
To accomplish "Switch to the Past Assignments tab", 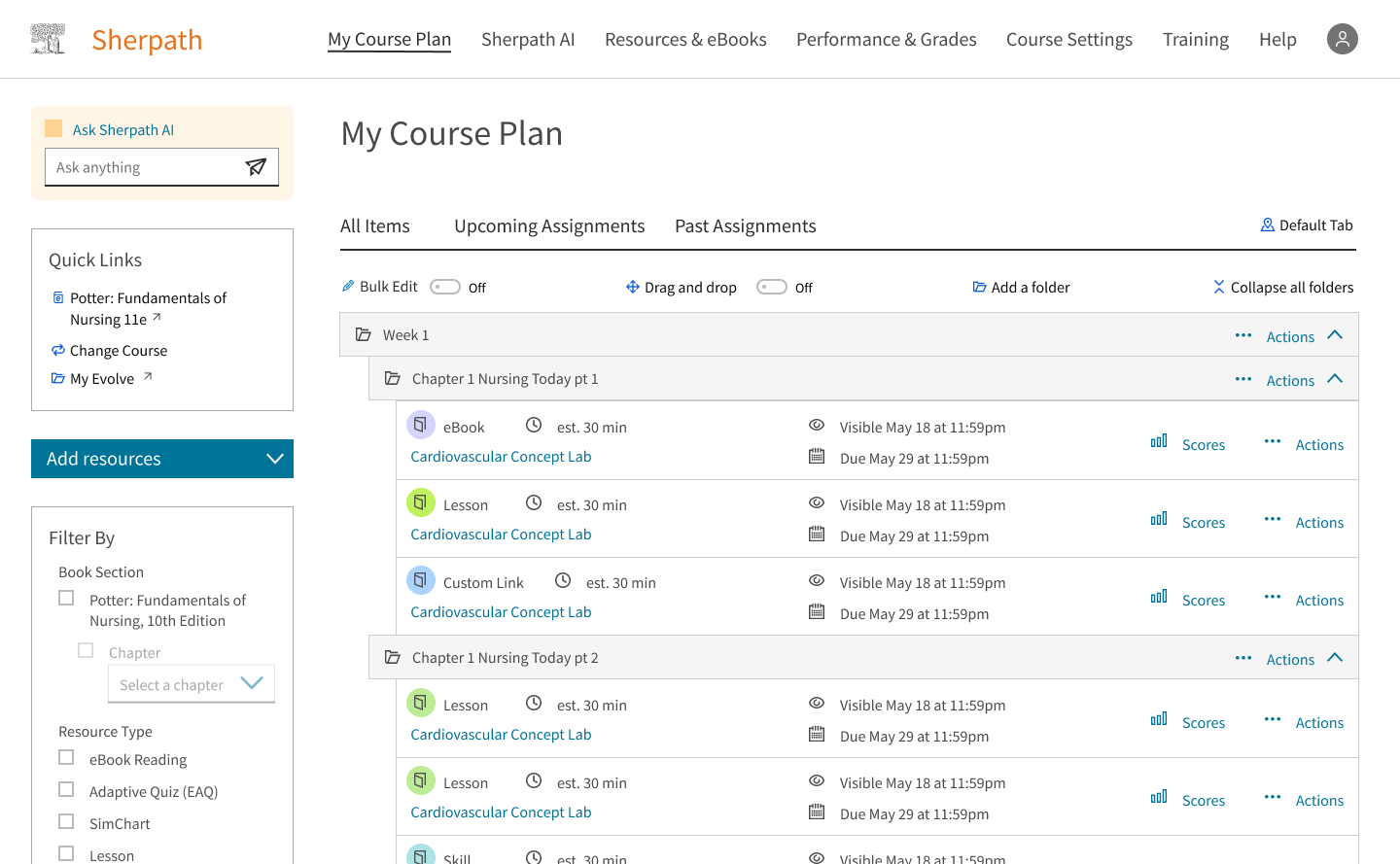I will 746,225.
